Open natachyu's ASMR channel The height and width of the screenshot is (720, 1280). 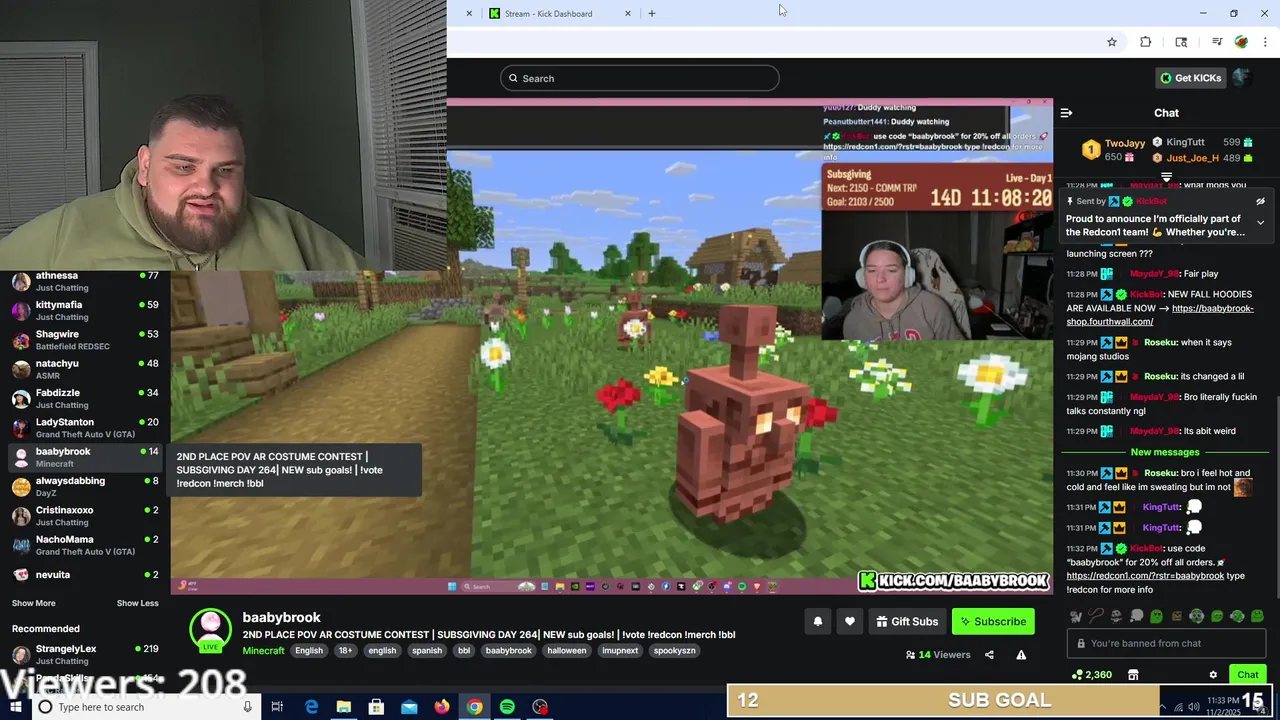(x=85, y=370)
